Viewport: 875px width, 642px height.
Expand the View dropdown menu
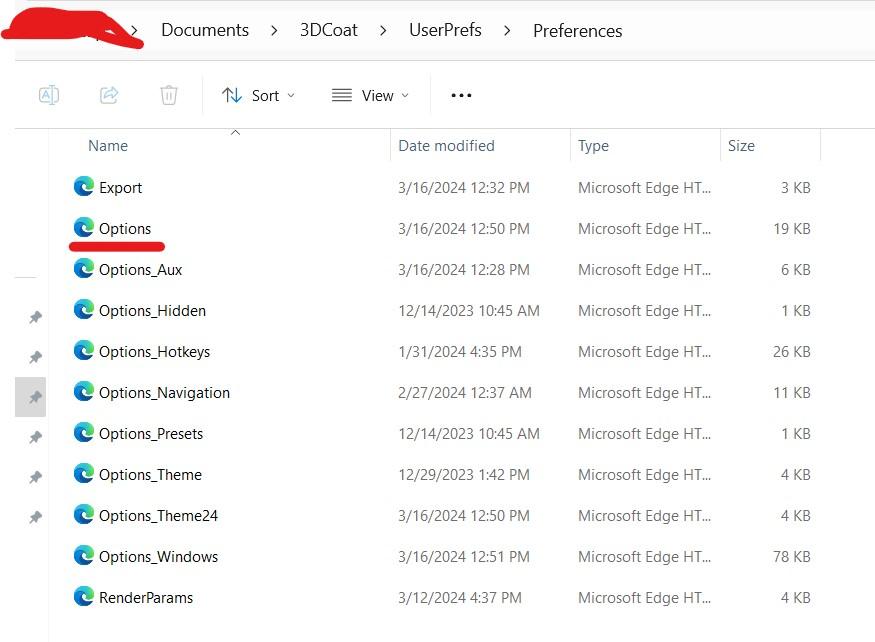point(370,95)
